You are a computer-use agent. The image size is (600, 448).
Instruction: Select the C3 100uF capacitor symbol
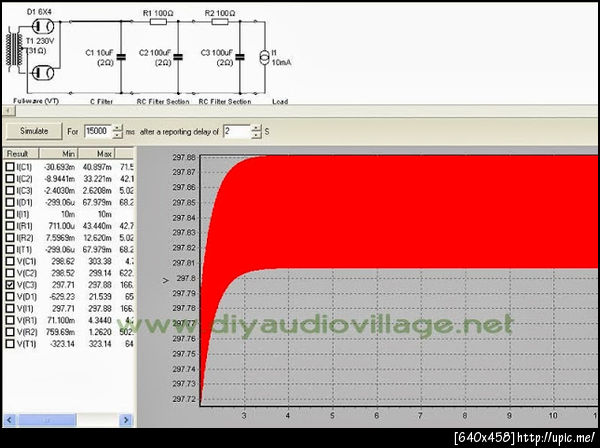click(x=240, y=57)
